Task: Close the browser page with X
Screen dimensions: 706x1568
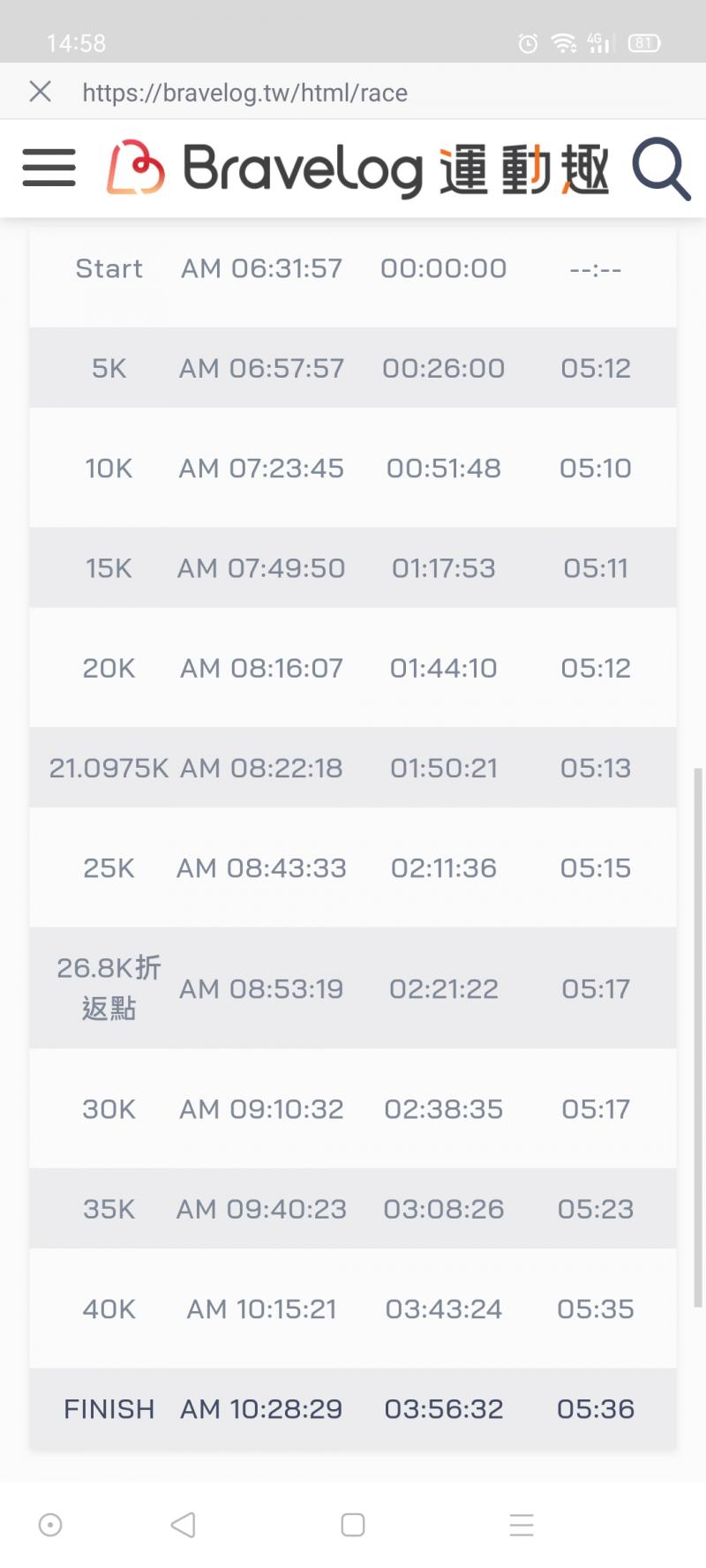Action: click(40, 92)
